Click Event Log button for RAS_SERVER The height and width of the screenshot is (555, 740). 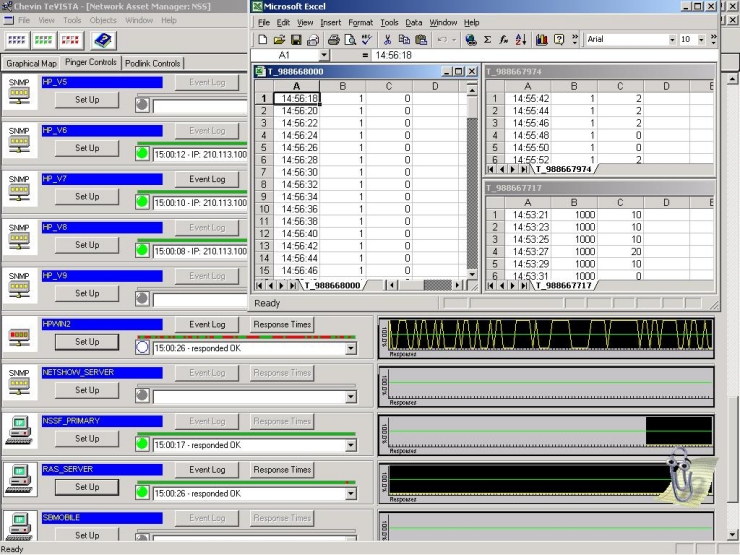pyautogui.click(x=207, y=470)
